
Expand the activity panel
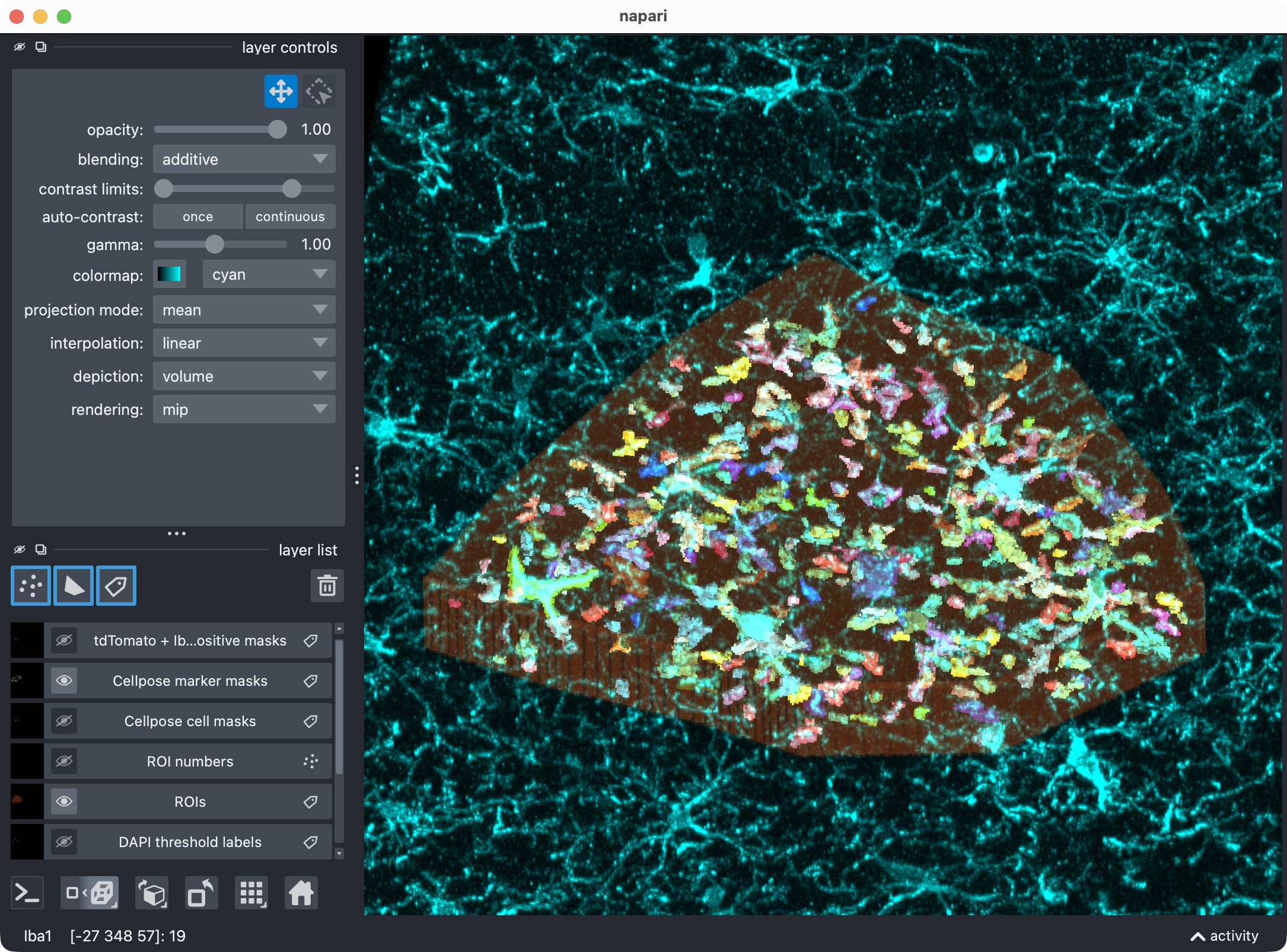tap(1225, 936)
